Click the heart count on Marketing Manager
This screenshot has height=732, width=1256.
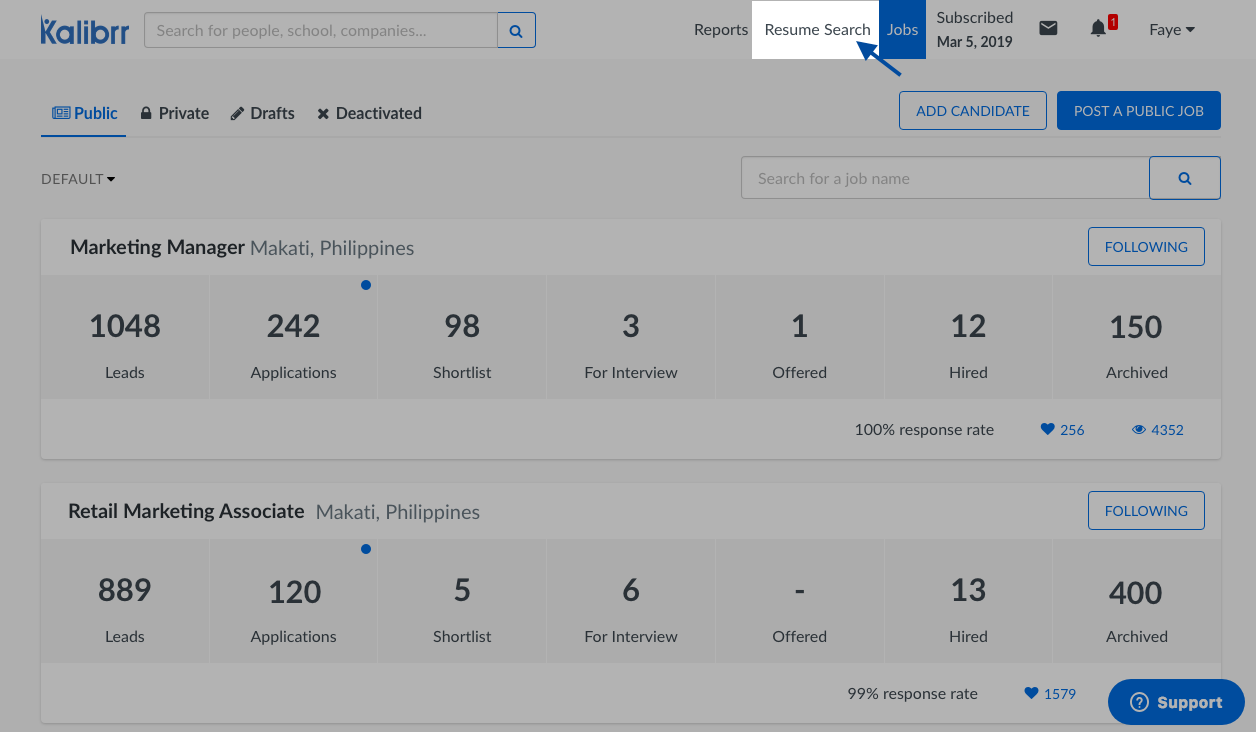(1062, 430)
